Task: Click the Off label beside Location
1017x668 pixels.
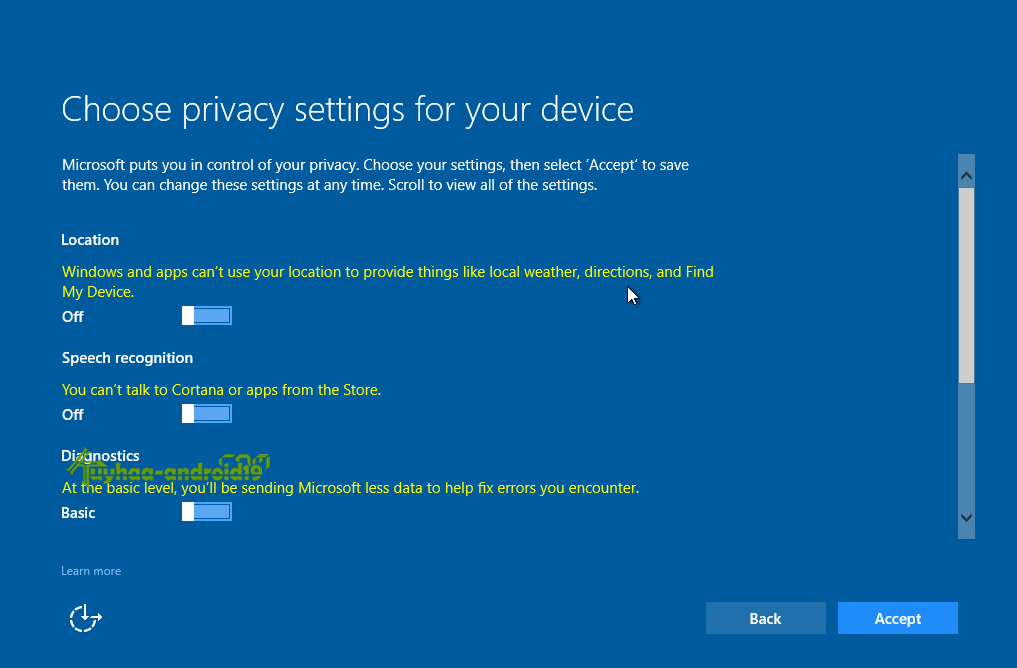Action: click(x=72, y=316)
